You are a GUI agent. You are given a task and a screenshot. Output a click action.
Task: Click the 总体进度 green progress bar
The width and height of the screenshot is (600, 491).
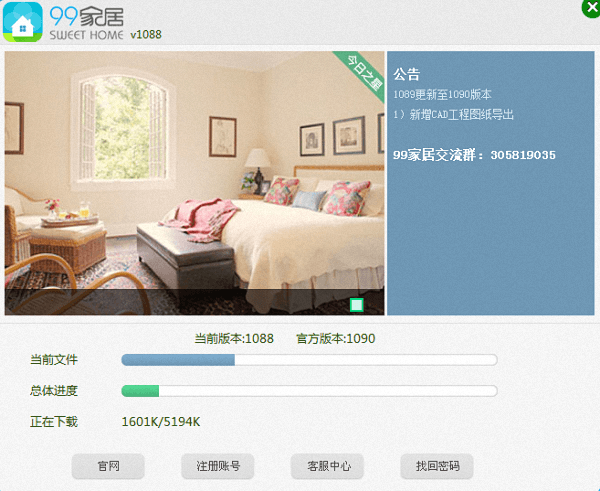point(309,391)
